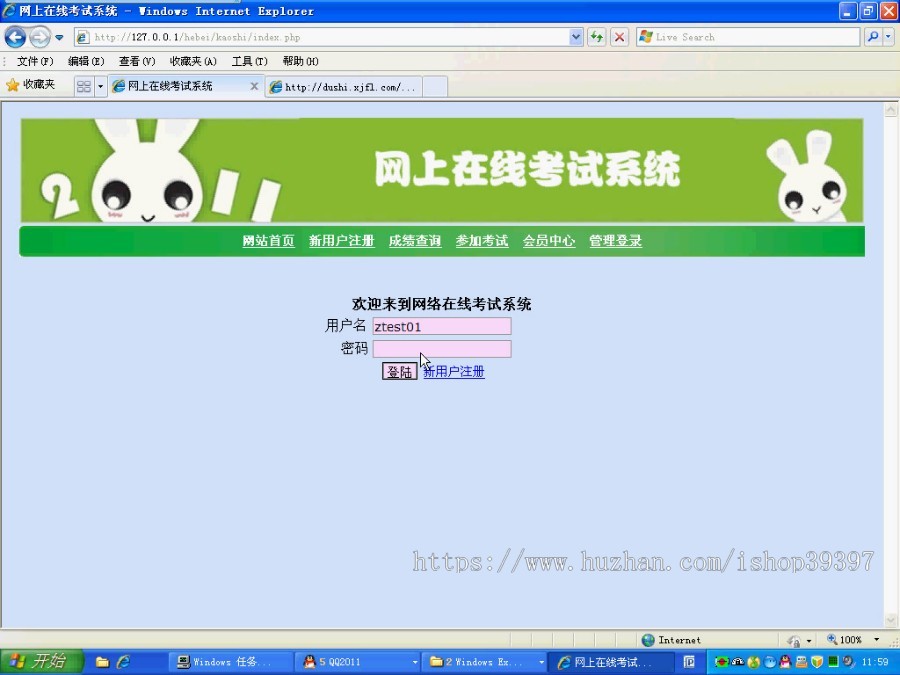
Task: Switch to the dushi.xjfl.com tab
Action: (343, 87)
